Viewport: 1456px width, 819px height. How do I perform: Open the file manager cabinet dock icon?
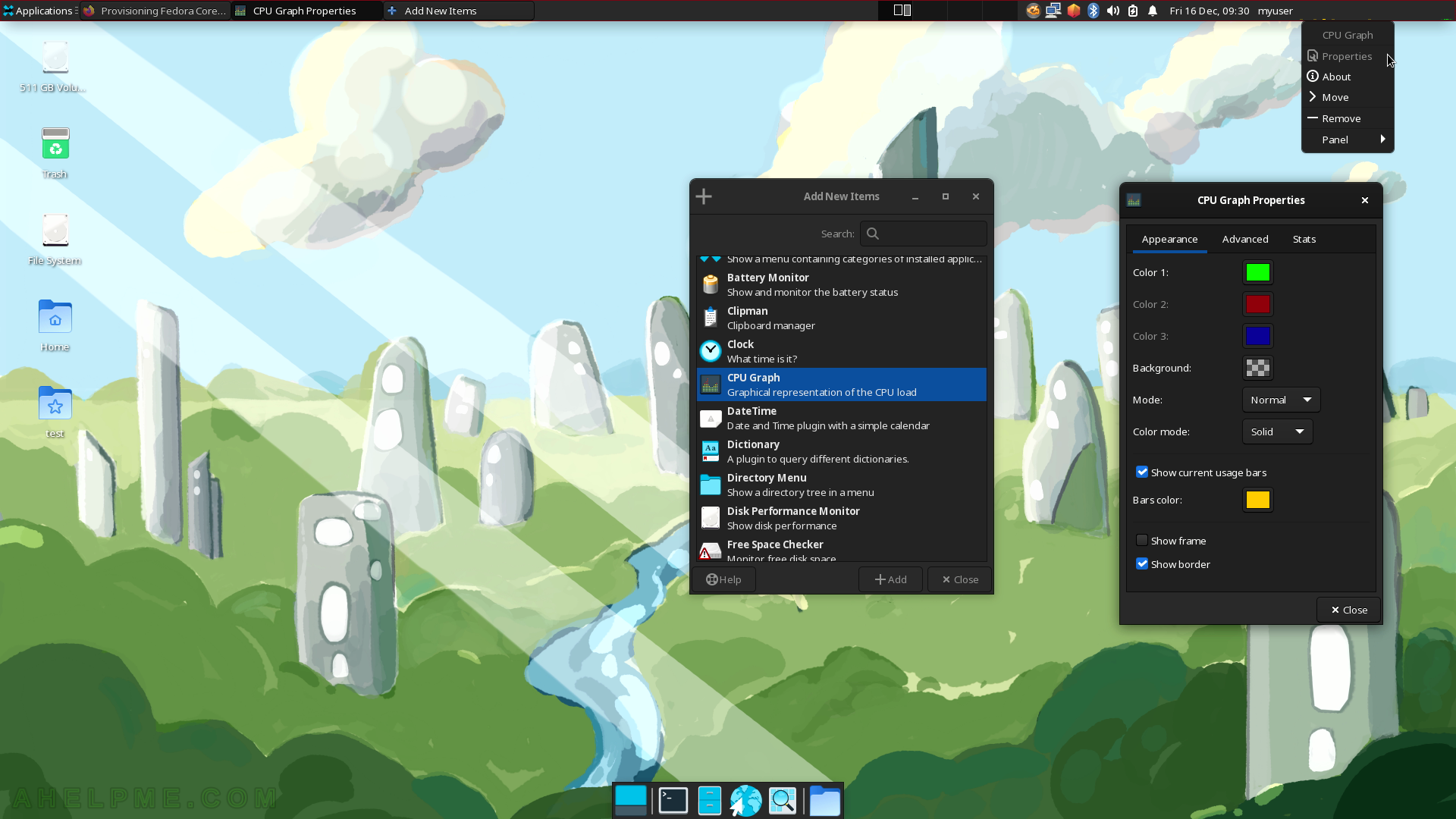[x=710, y=801]
